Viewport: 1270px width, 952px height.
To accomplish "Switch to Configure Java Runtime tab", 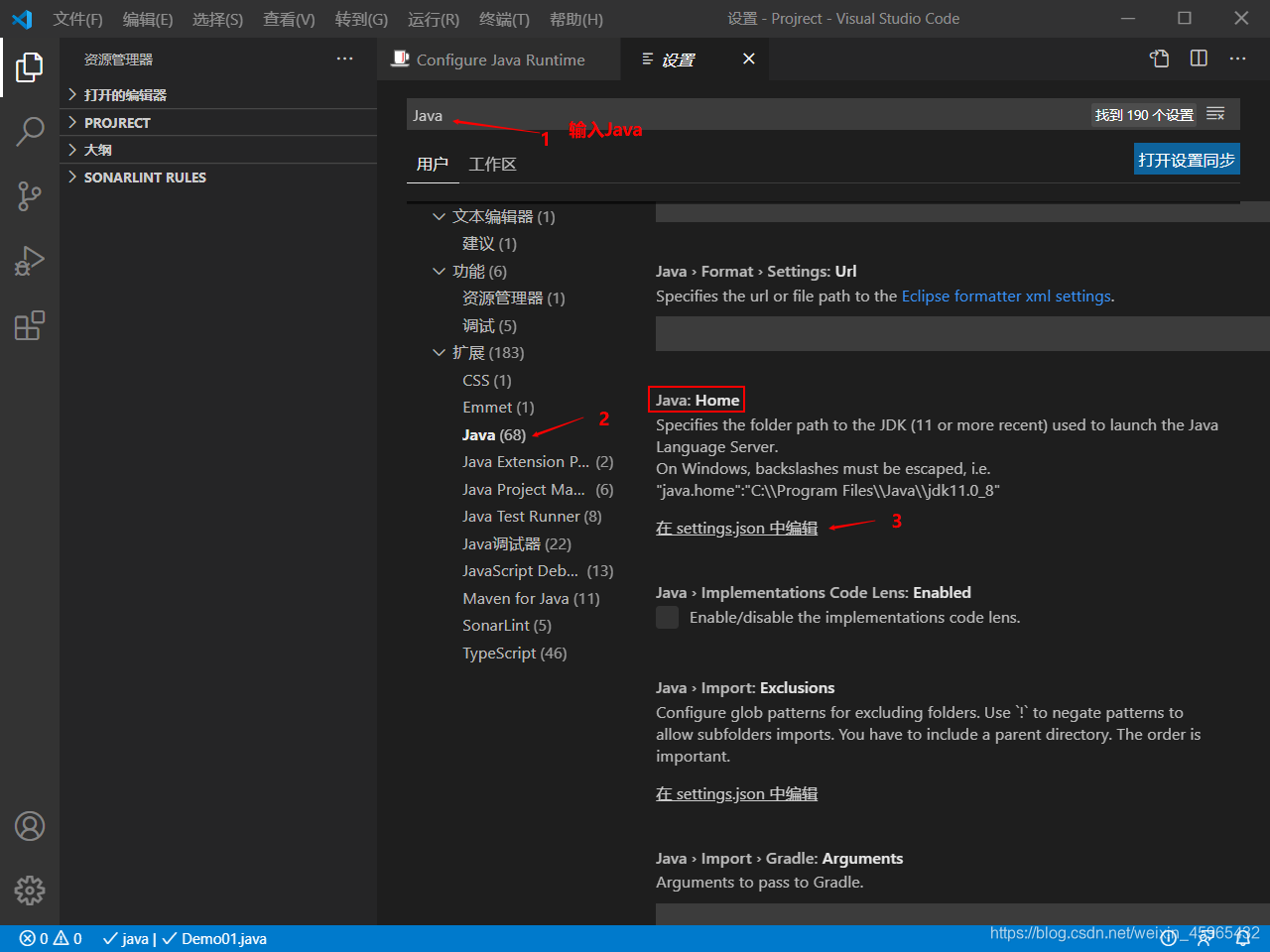I will (x=499, y=59).
